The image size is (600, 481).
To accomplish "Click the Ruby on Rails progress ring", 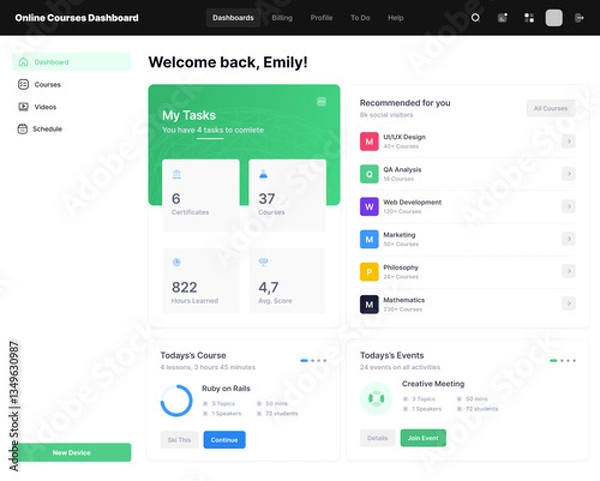I will 177,400.
